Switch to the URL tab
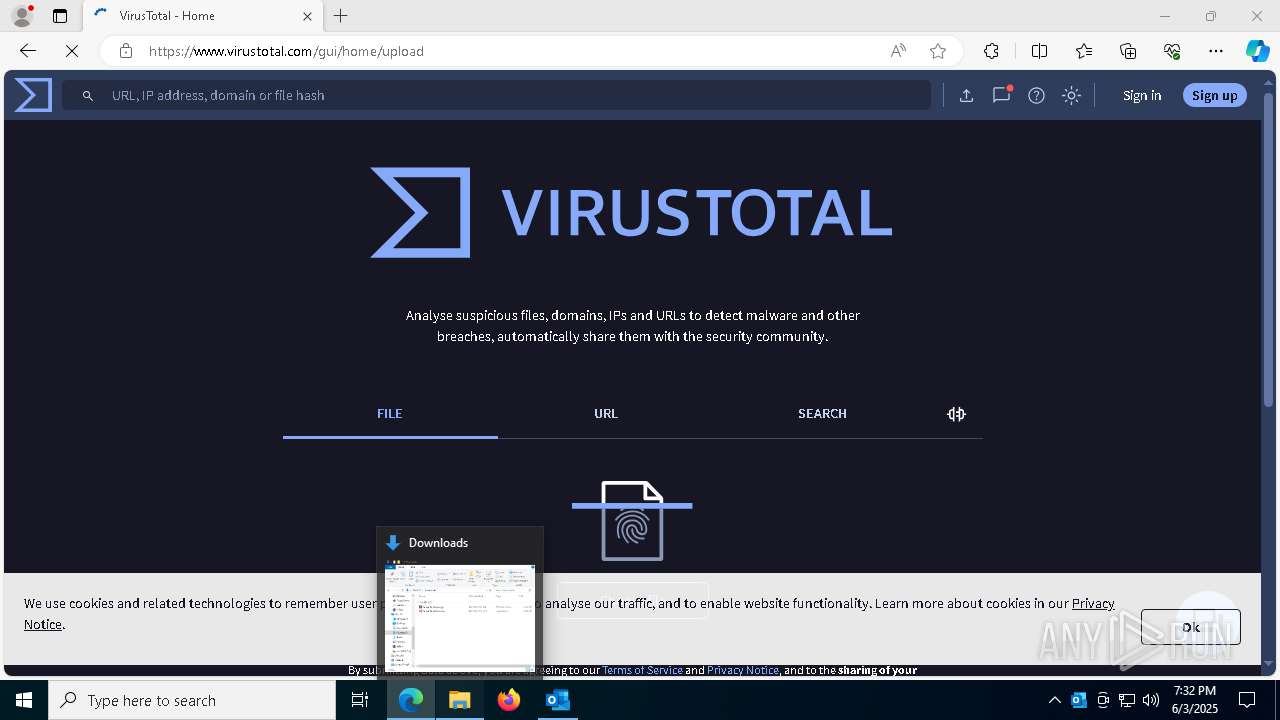1280x720 pixels. [x=606, y=413]
